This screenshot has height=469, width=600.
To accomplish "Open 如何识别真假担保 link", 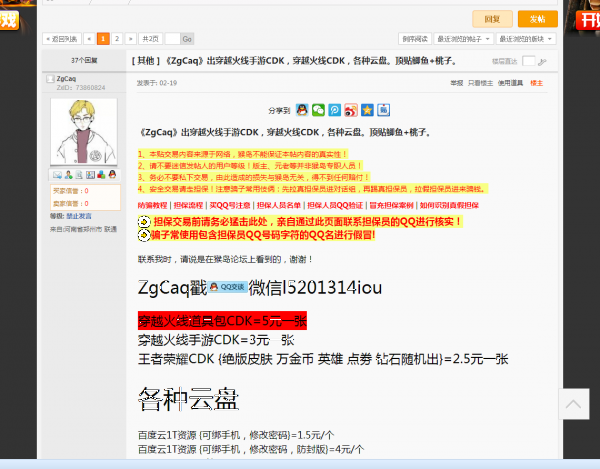I will (x=449, y=205).
